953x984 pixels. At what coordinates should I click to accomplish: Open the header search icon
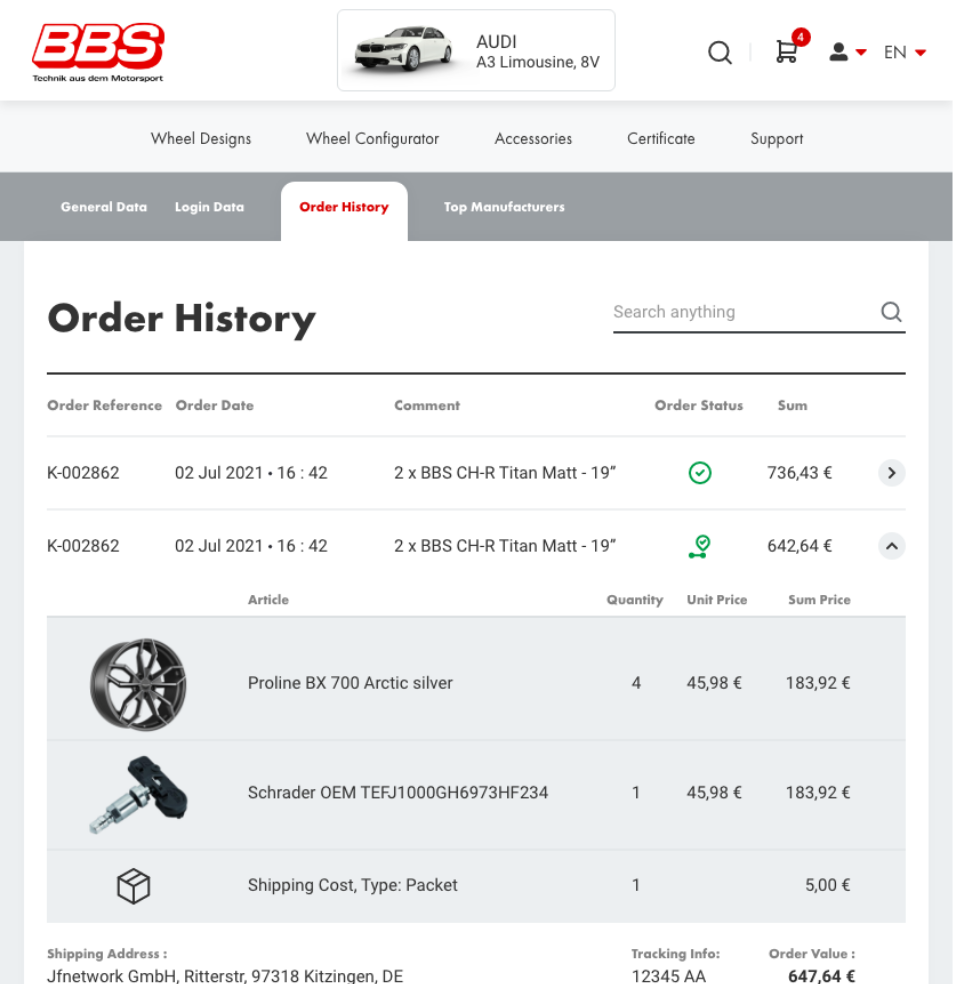(x=720, y=53)
